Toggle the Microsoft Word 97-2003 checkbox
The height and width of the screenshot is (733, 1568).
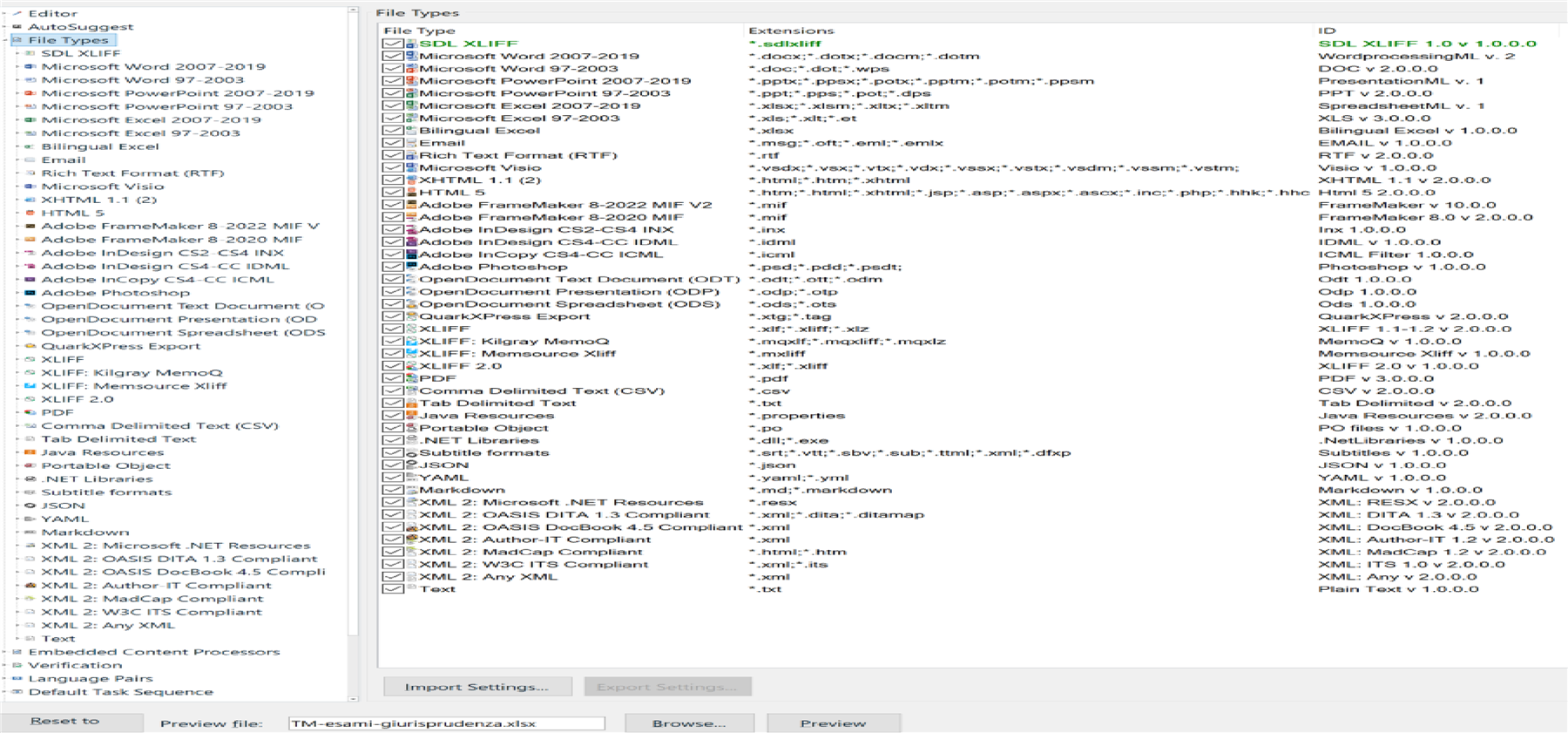pyautogui.click(x=393, y=69)
